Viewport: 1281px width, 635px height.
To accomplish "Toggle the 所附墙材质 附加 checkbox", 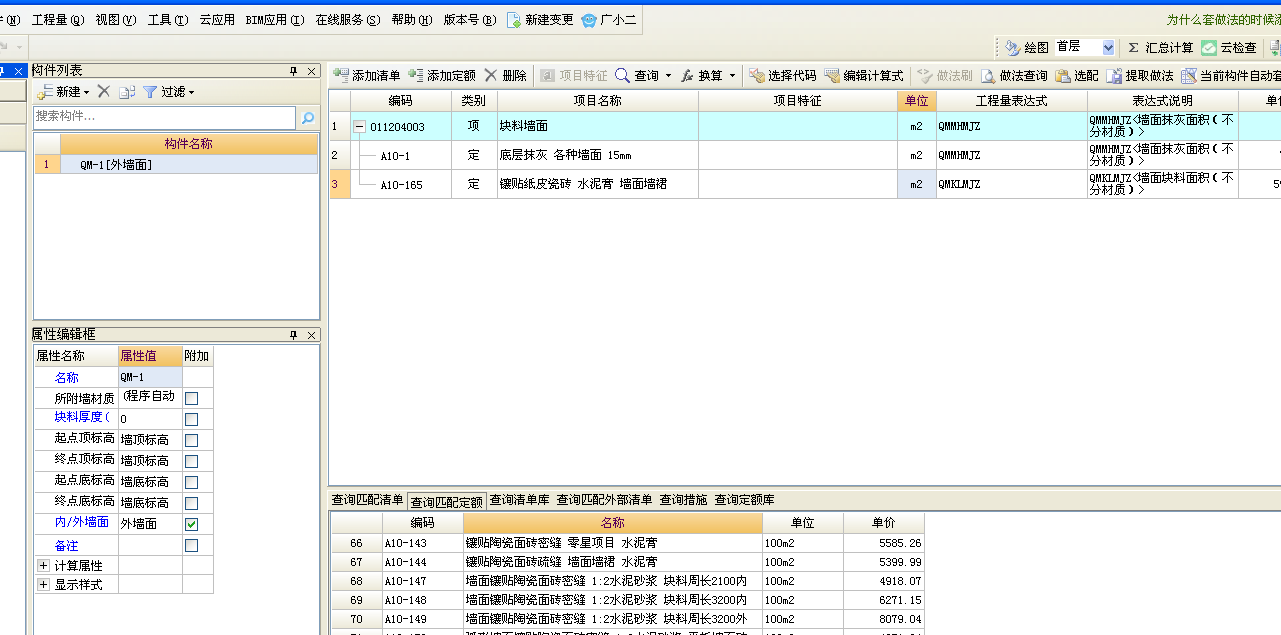I will 192,398.
